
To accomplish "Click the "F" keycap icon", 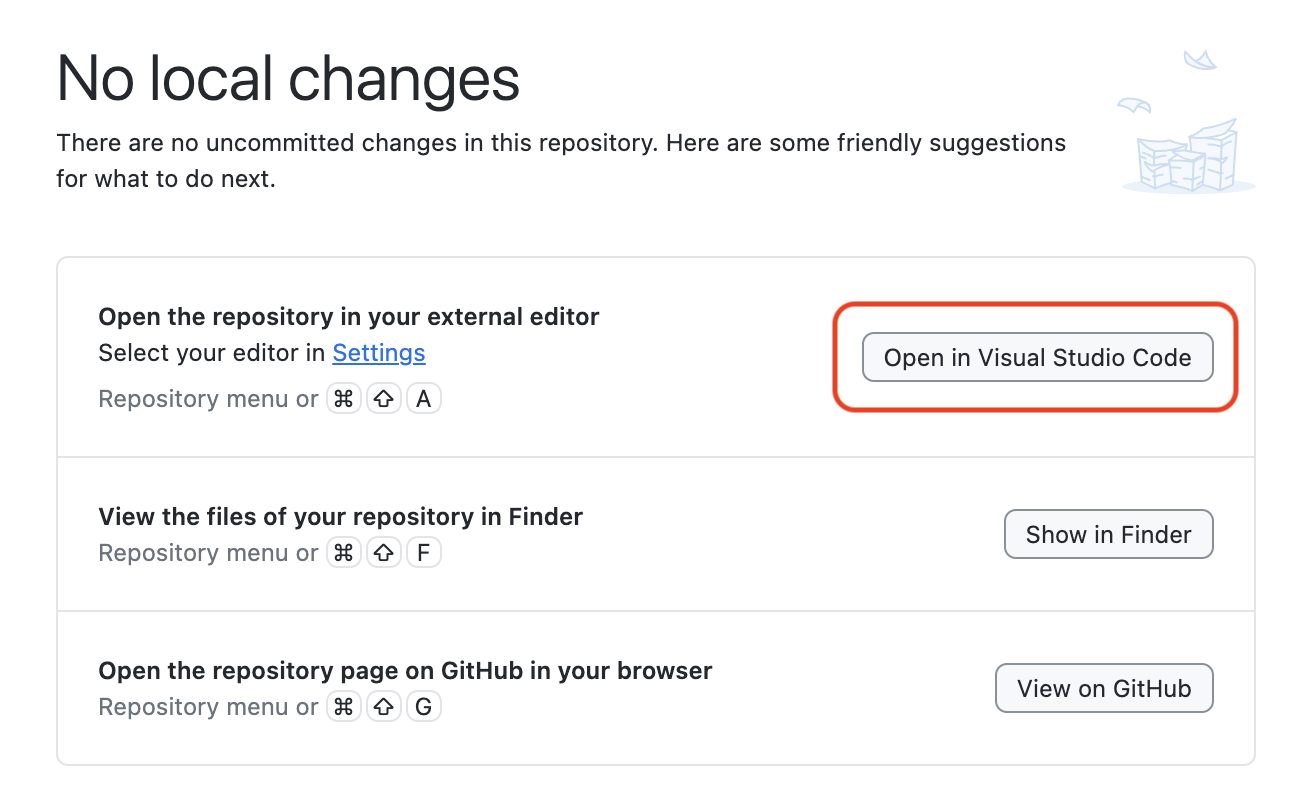I will tap(424, 552).
